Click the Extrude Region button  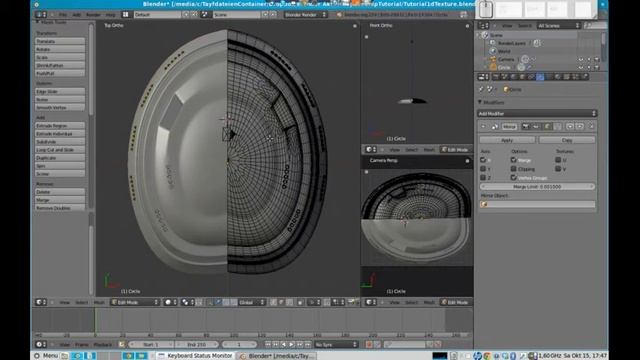(x=60, y=126)
